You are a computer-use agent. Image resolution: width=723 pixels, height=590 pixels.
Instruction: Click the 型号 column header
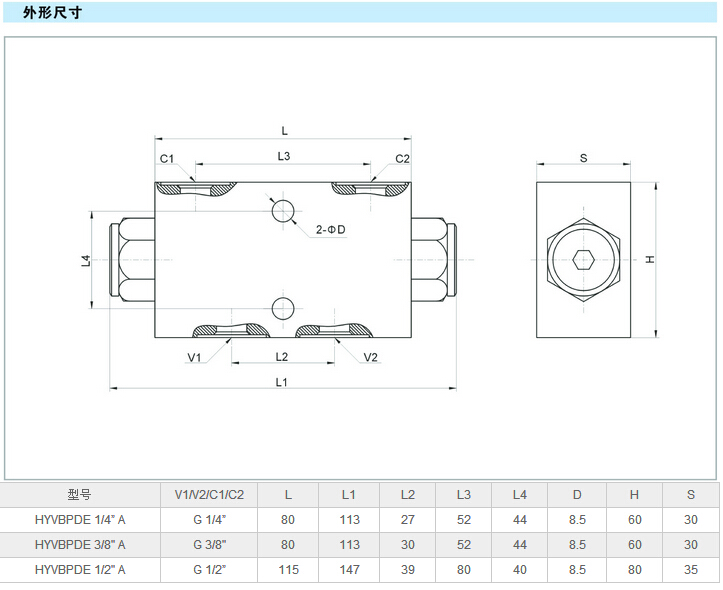pyautogui.click(x=80, y=494)
